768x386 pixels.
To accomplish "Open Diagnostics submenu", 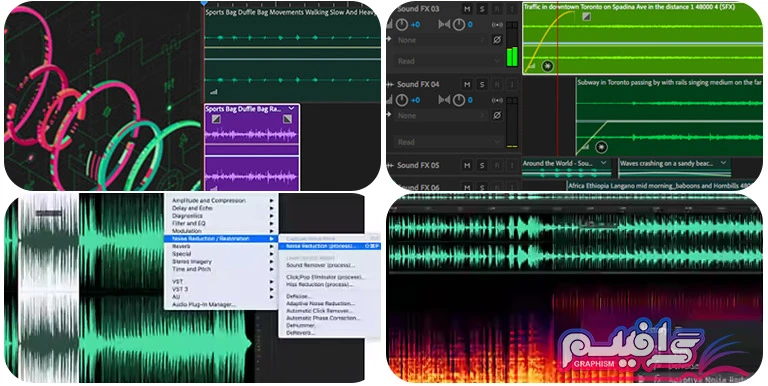I will (x=221, y=216).
